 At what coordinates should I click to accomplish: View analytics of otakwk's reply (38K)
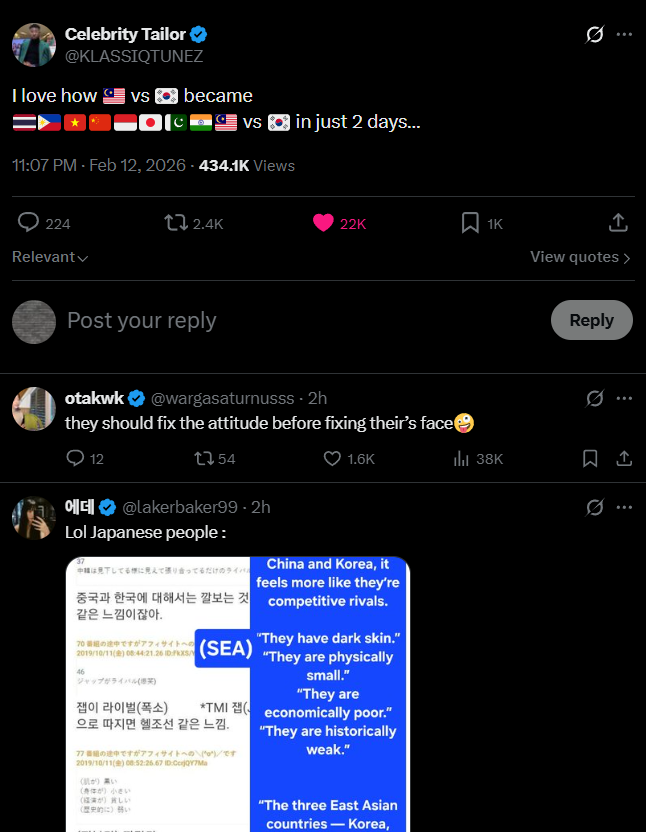462,458
